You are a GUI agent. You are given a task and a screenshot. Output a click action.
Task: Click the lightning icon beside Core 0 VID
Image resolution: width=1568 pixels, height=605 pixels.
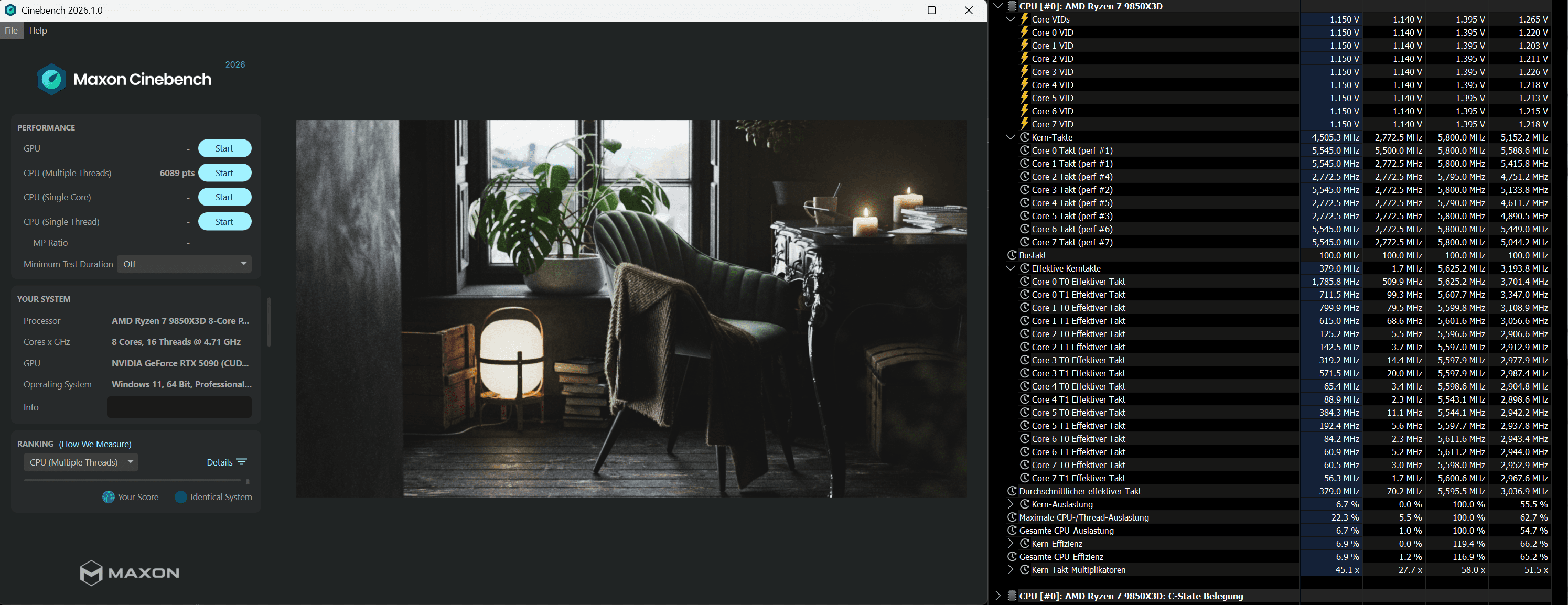point(1024,33)
